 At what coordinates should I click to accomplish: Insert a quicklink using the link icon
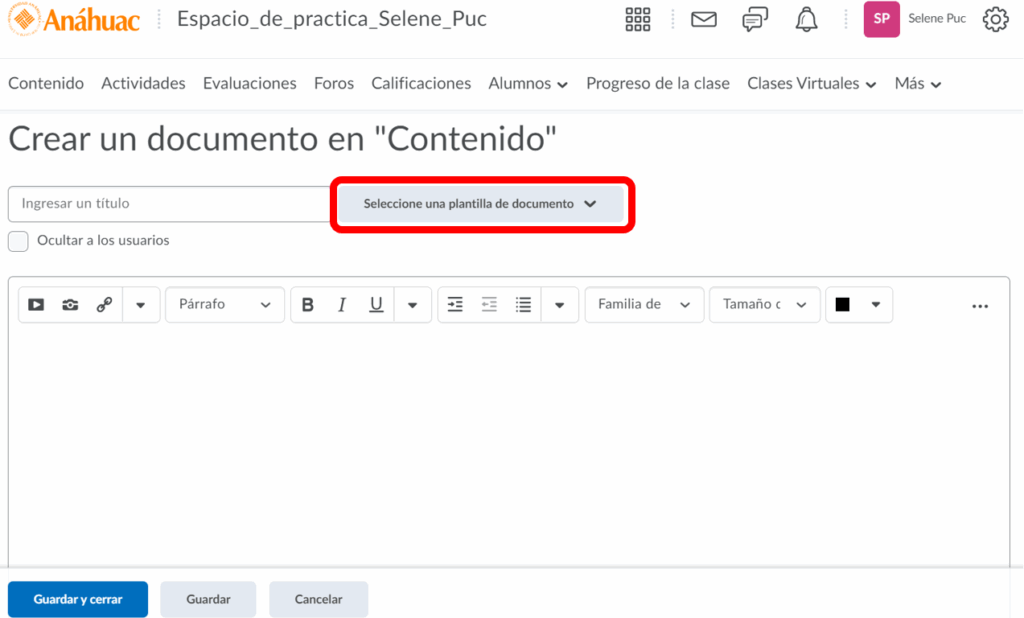coord(104,305)
